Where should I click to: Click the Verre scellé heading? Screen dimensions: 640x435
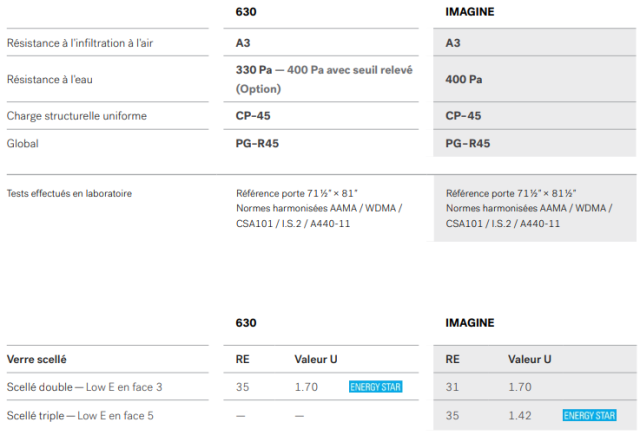pyautogui.click(x=37, y=360)
